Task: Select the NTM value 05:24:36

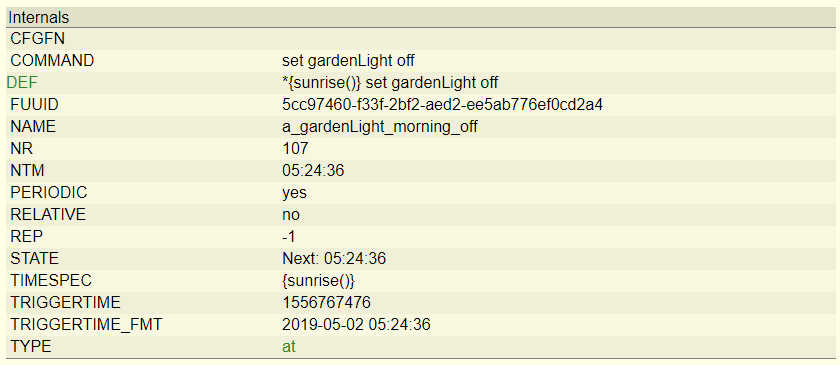Action: [313, 171]
